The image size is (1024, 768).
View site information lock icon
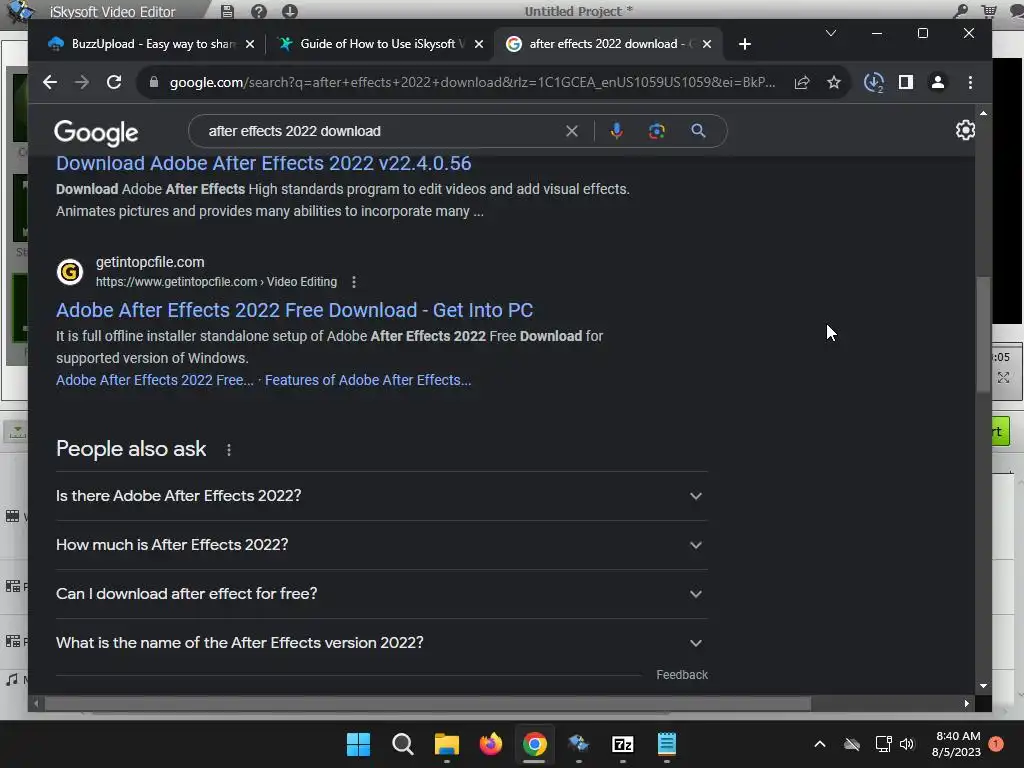click(153, 82)
